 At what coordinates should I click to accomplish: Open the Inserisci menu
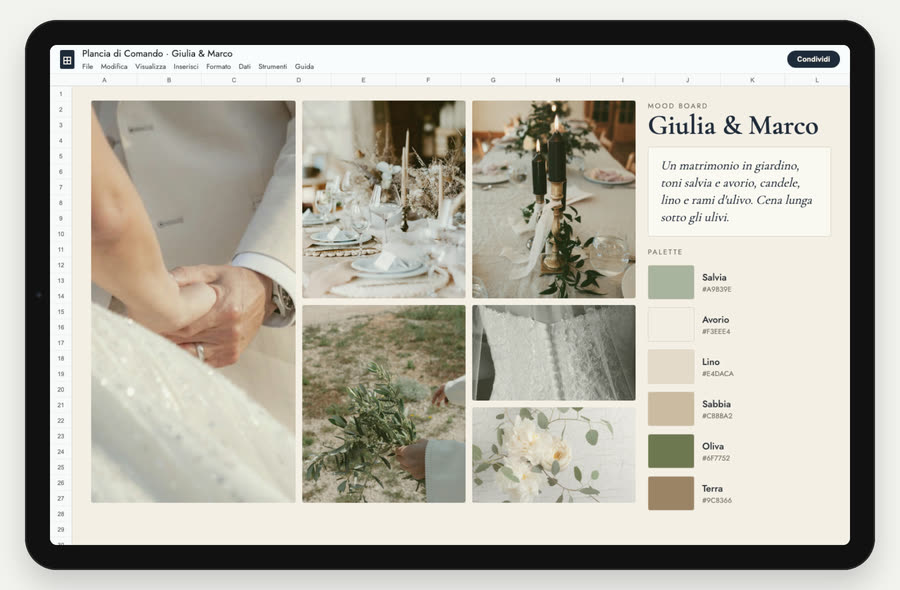(x=186, y=67)
